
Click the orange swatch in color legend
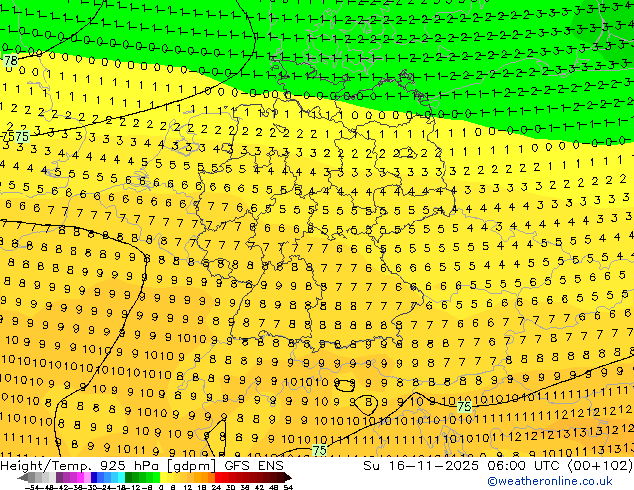click(x=204, y=477)
